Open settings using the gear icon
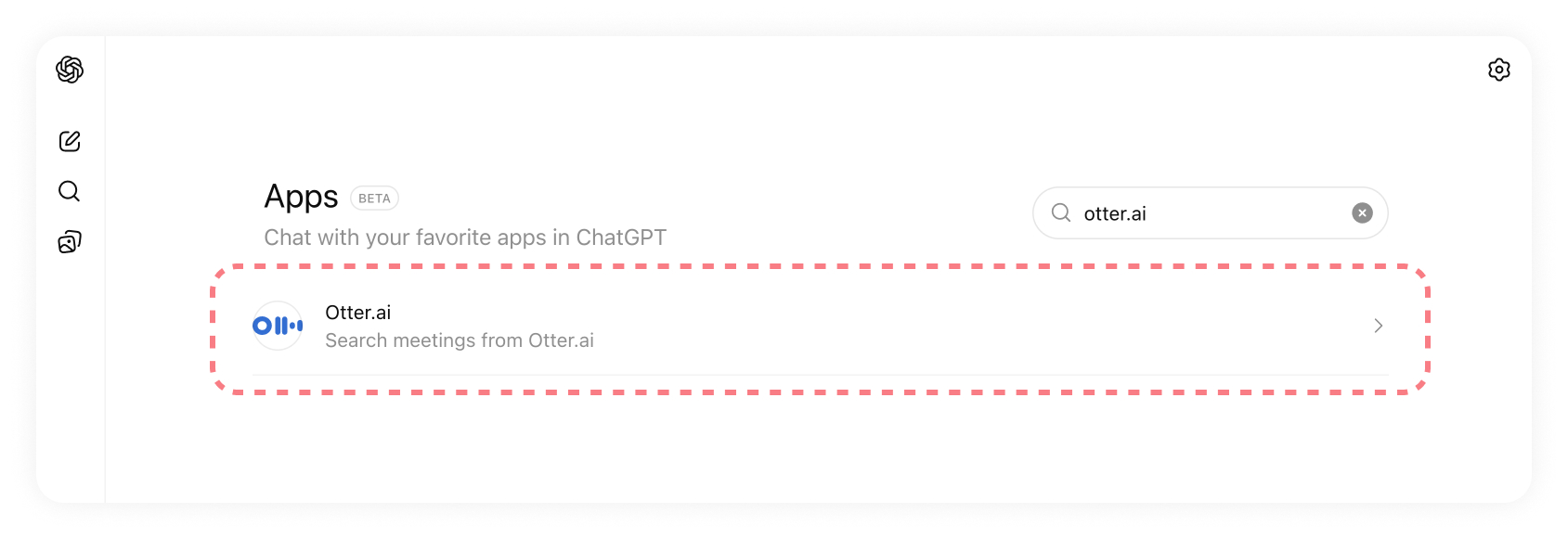Viewport: 1568px width, 539px height. pos(1498,70)
